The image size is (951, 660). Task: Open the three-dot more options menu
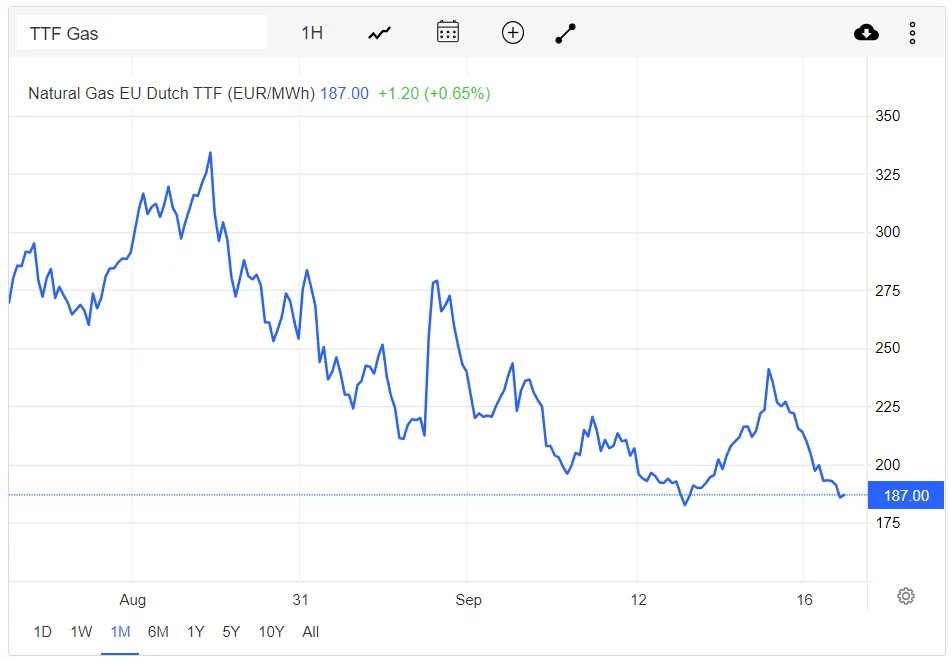912,33
